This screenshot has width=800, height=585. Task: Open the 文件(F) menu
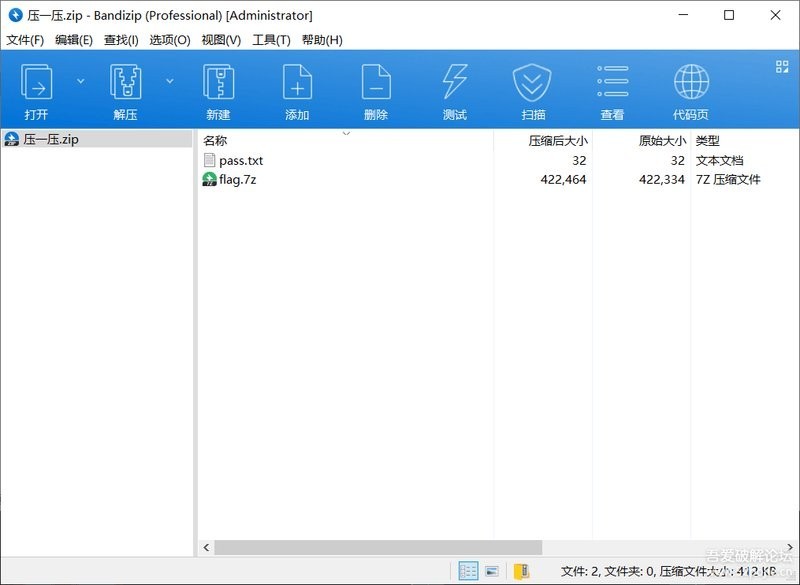coord(24,40)
